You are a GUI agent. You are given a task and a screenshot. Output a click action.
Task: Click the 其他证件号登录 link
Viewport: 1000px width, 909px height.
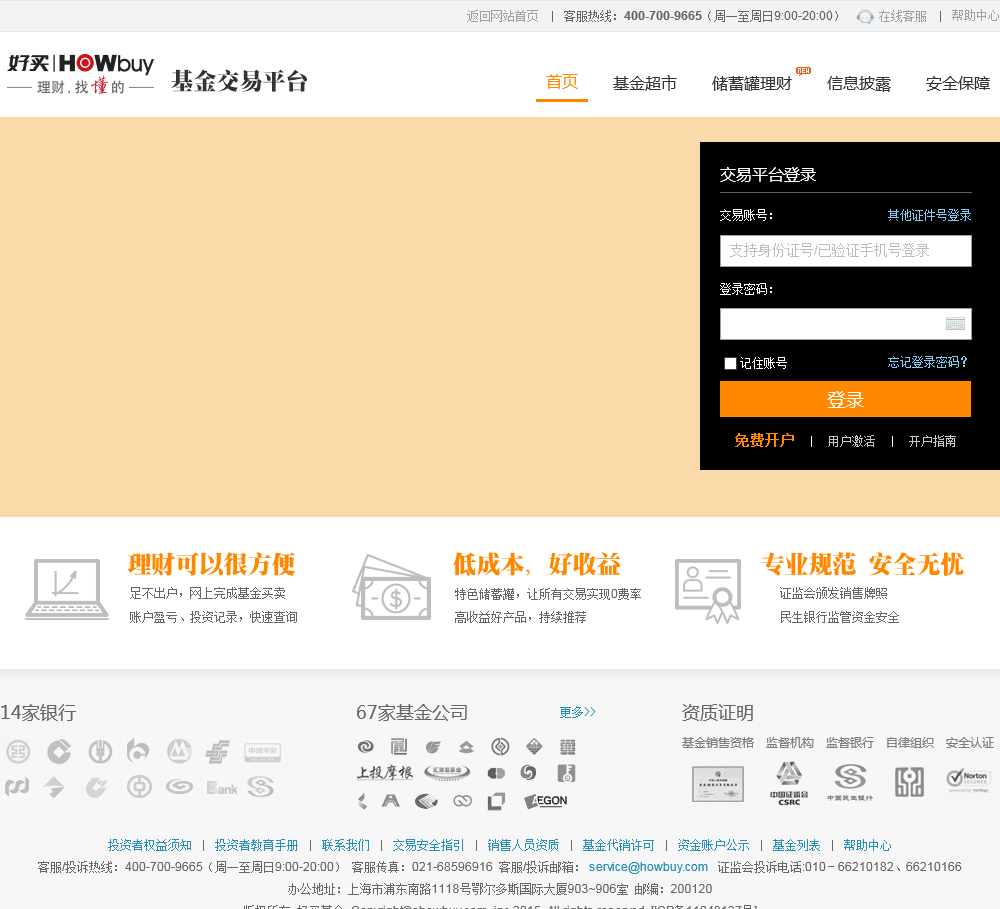pyautogui.click(x=929, y=215)
